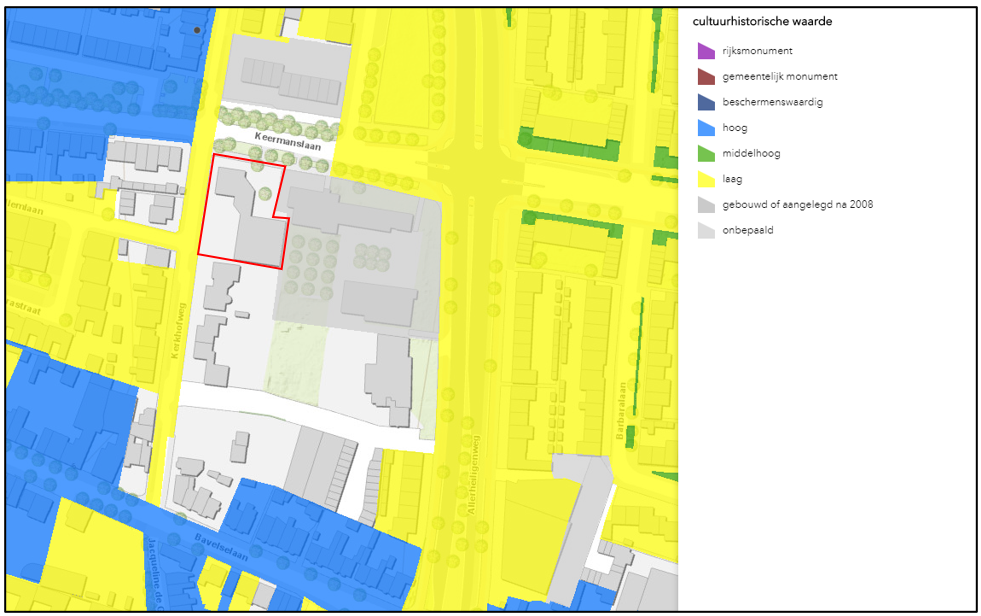The image size is (981, 616).
Task: Click the 'middelhoog' legend label
Action: point(751,154)
